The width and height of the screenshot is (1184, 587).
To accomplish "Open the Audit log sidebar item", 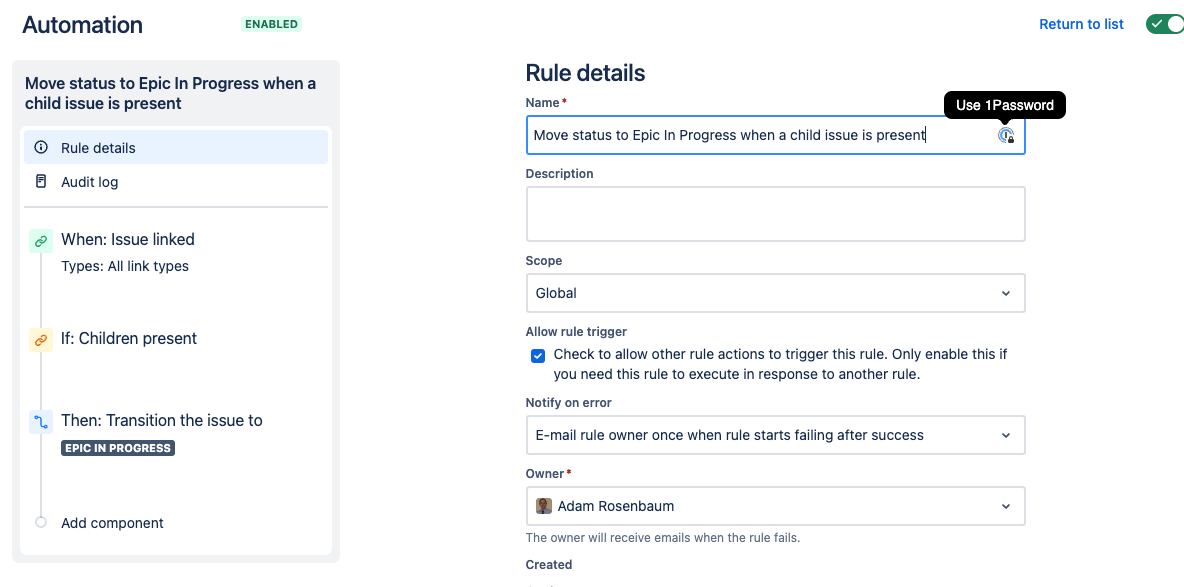I will point(176,182).
